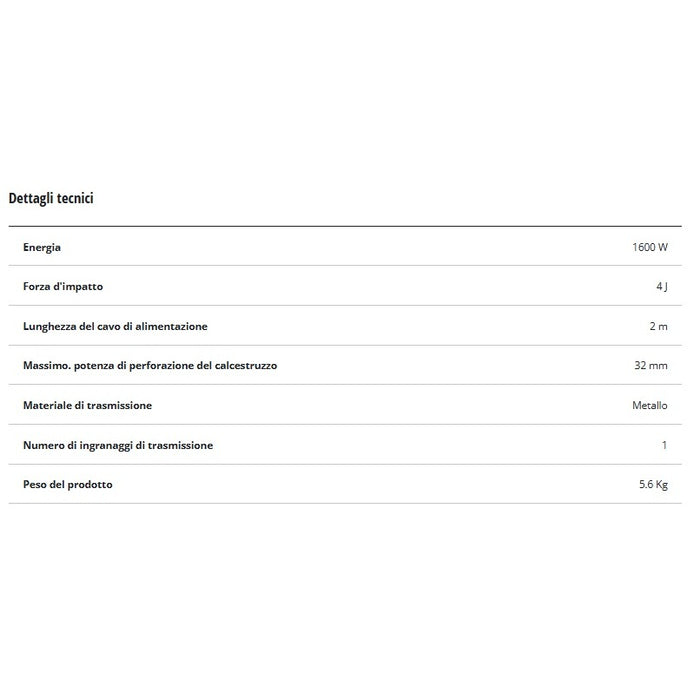
Task: Click the word 'tecnici' in the heading
Action: (x=76, y=198)
